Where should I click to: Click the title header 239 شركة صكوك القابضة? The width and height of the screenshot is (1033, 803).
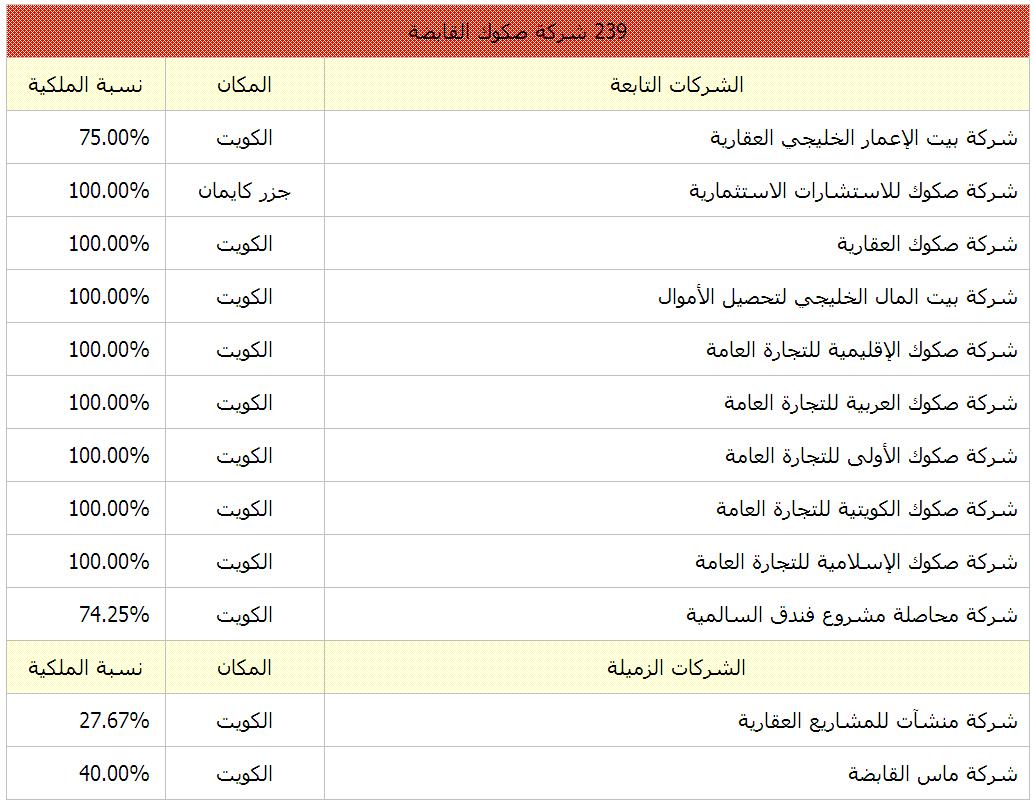point(517,31)
